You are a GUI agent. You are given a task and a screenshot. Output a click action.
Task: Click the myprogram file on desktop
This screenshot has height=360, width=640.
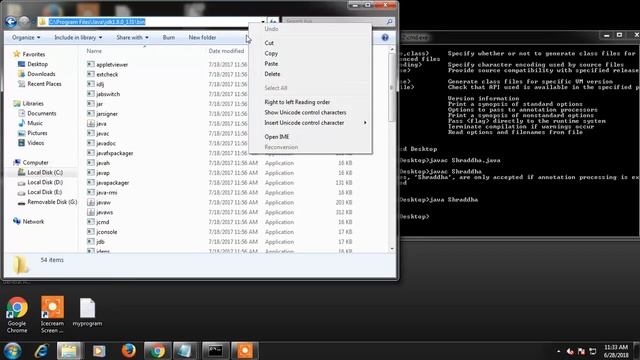87,312
